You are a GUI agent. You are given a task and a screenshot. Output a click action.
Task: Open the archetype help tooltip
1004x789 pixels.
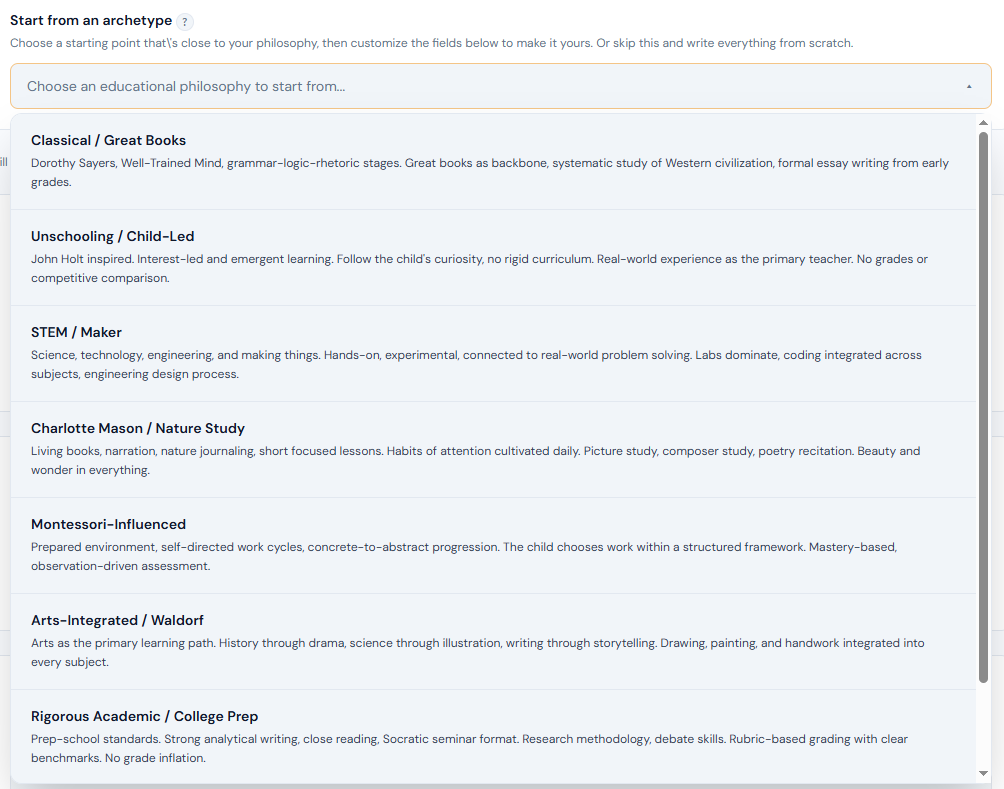click(184, 20)
